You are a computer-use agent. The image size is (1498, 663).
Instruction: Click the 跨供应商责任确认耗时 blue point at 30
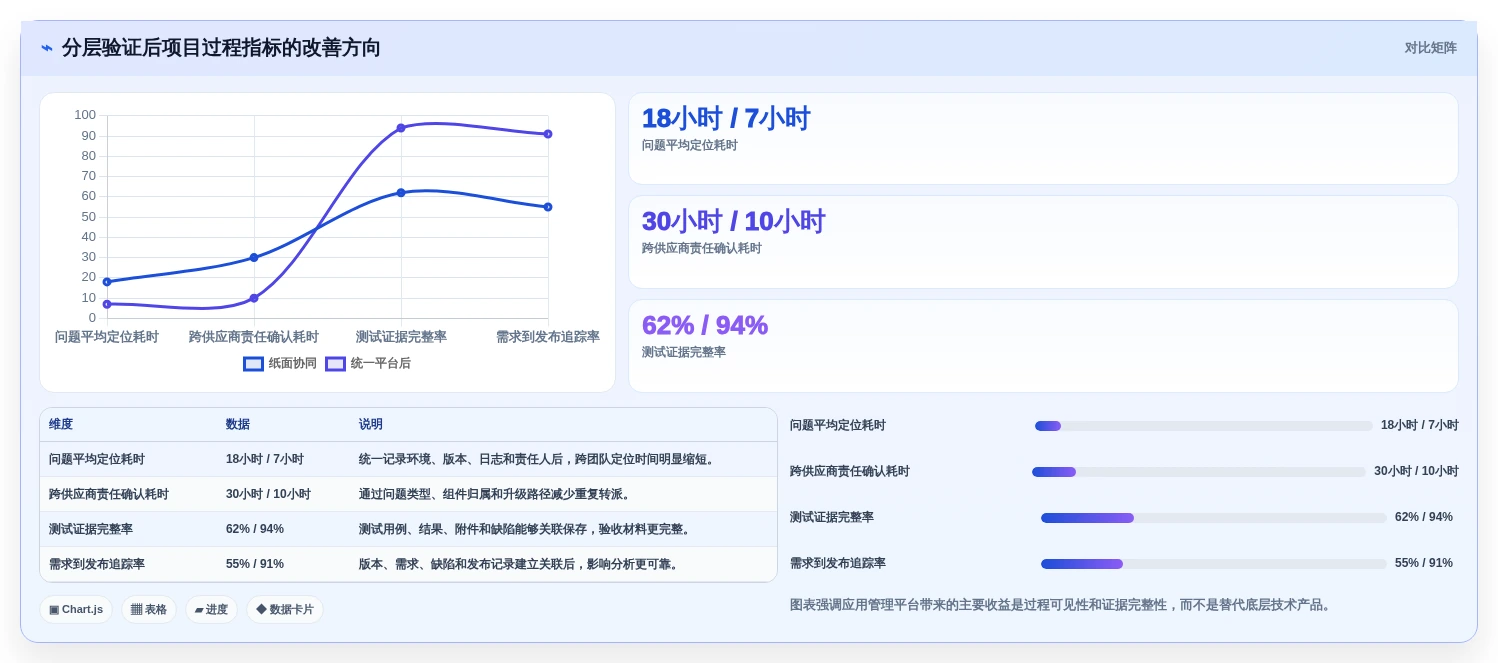click(254, 258)
